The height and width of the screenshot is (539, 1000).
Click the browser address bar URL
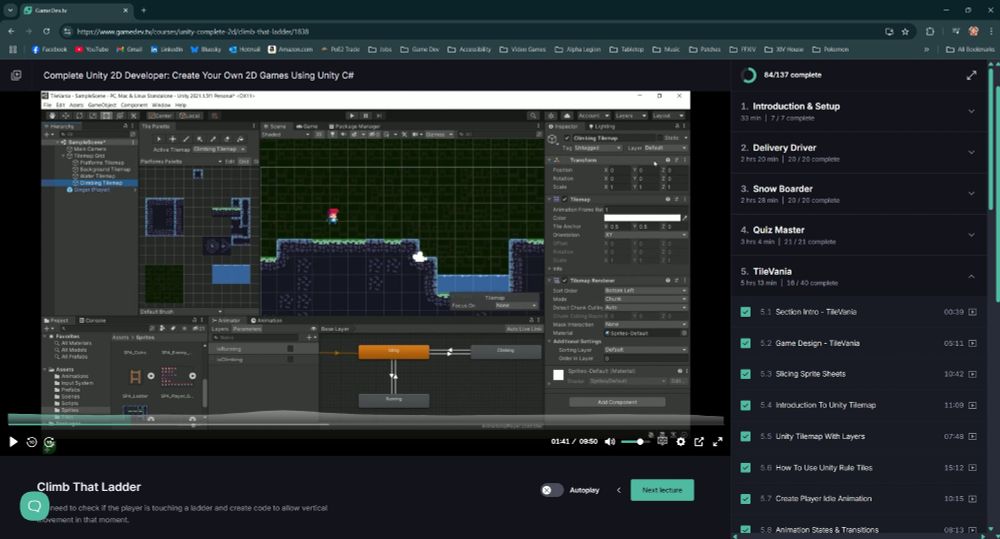(x=193, y=31)
